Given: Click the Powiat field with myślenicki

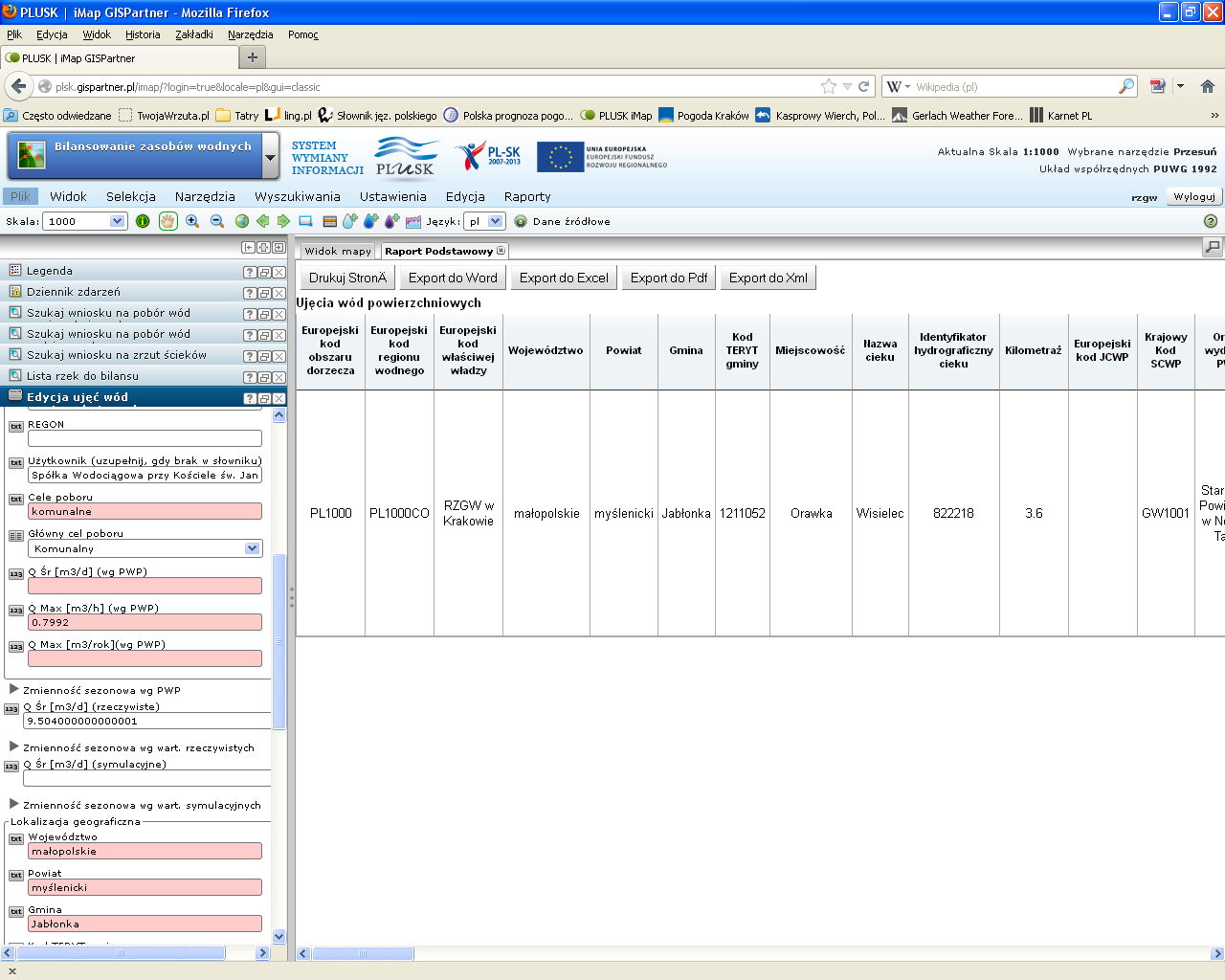Looking at the screenshot, I should (x=145, y=887).
